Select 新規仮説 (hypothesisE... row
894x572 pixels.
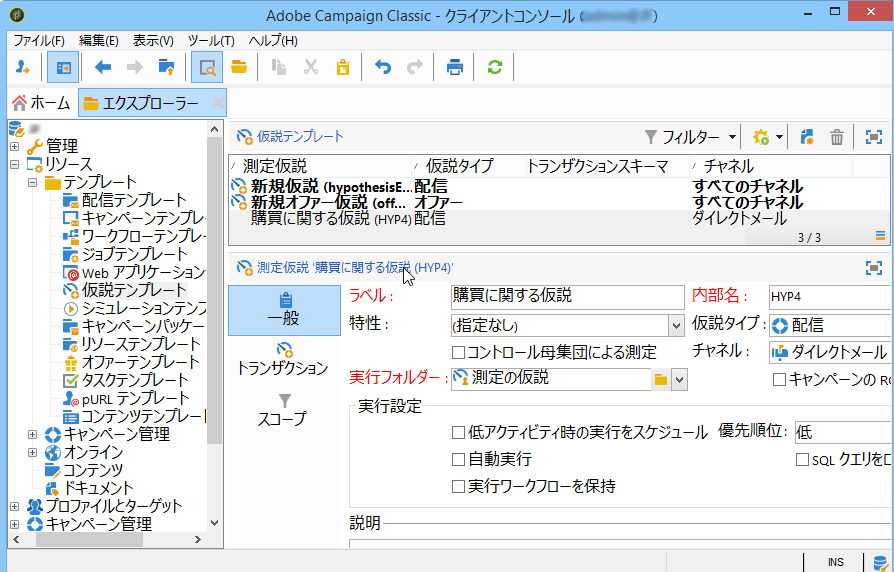tap(559, 186)
